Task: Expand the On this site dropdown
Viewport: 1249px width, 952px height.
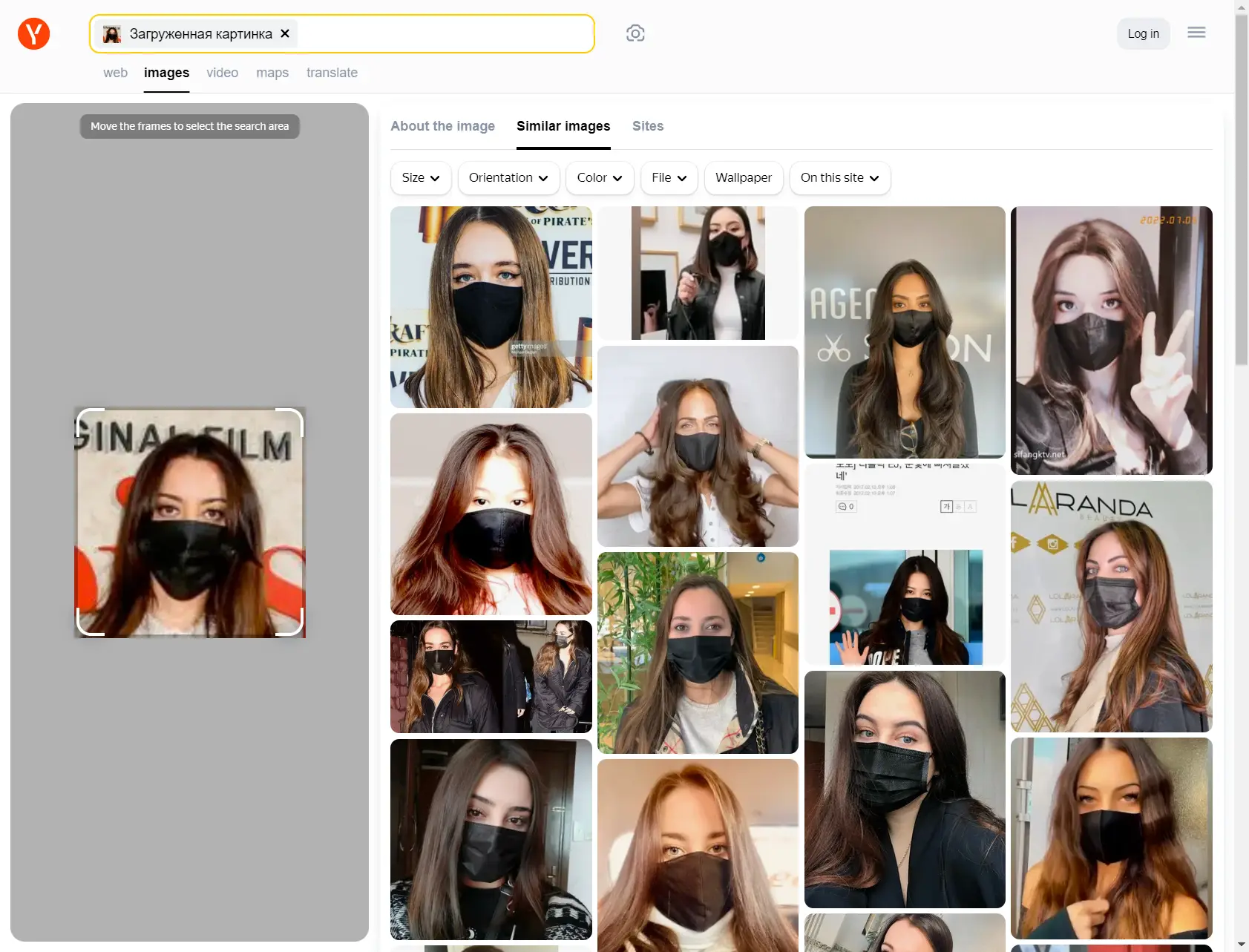Action: 839,178
